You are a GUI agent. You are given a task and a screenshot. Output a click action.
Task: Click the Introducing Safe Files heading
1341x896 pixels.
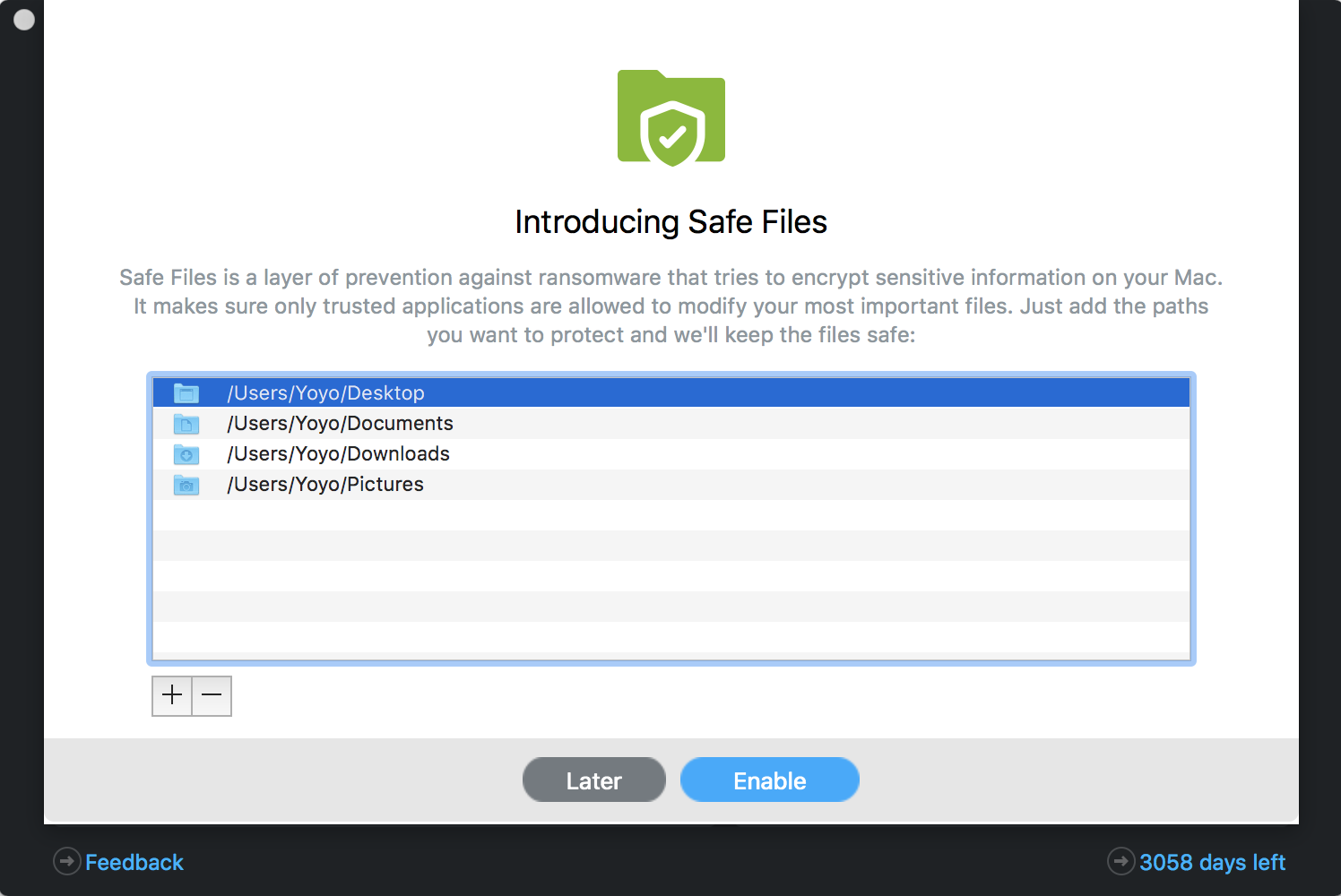[x=670, y=222]
